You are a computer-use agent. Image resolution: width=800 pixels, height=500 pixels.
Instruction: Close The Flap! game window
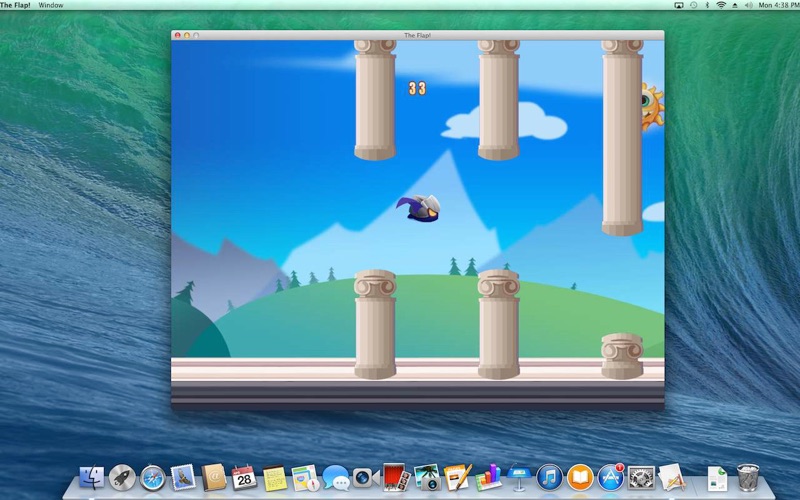178,35
